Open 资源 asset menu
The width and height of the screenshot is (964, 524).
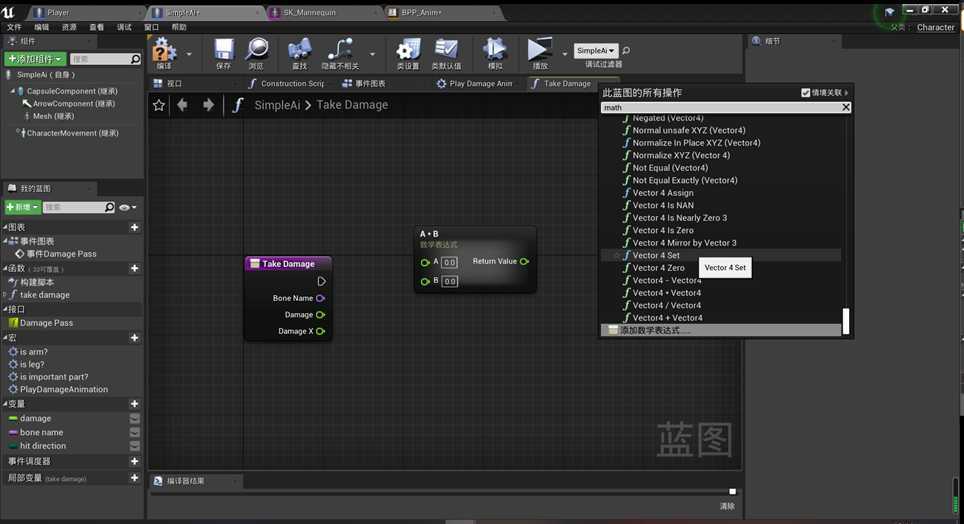pyautogui.click(x=69, y=27)
